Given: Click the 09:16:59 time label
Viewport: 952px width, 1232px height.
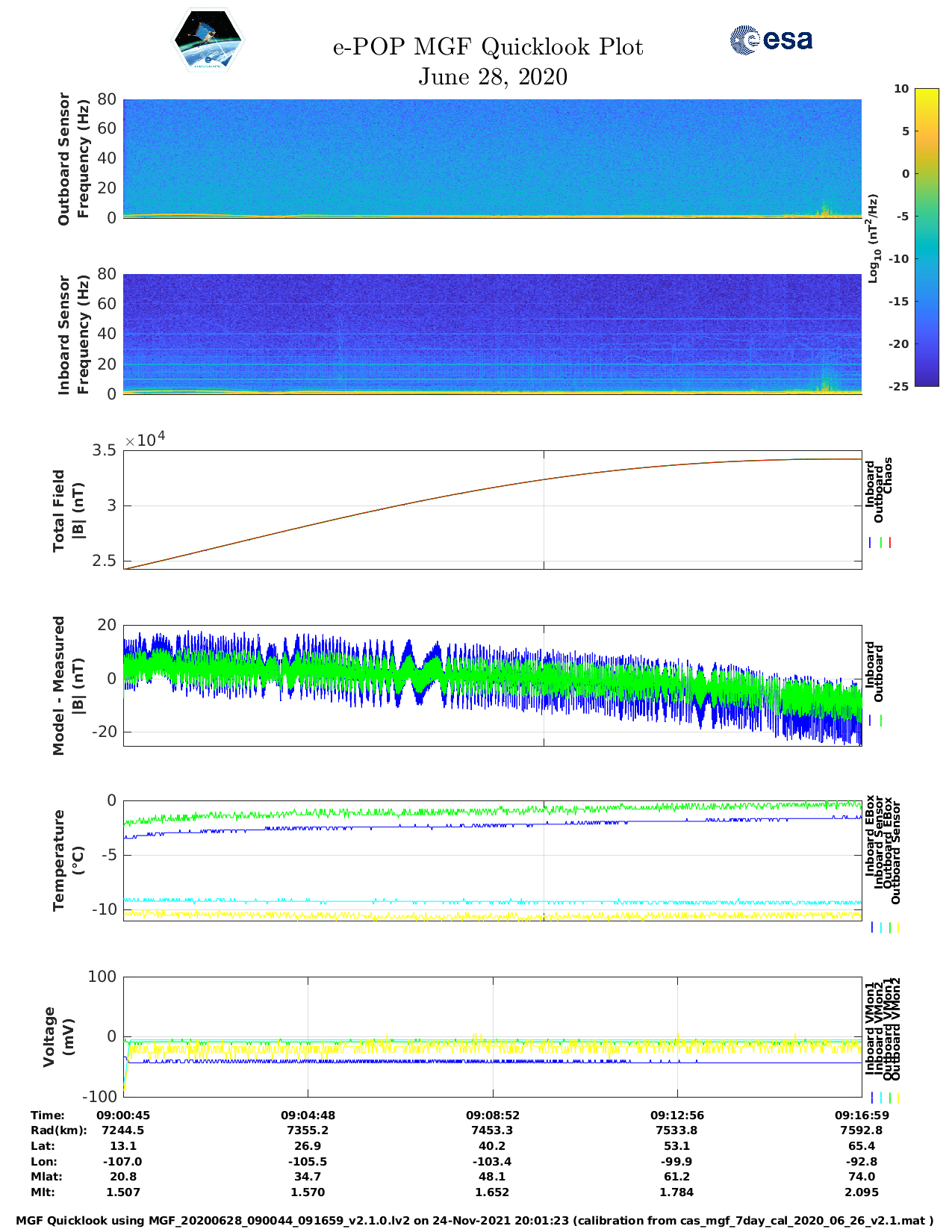Looking at the screenshot, I should tap(861, 1115).
